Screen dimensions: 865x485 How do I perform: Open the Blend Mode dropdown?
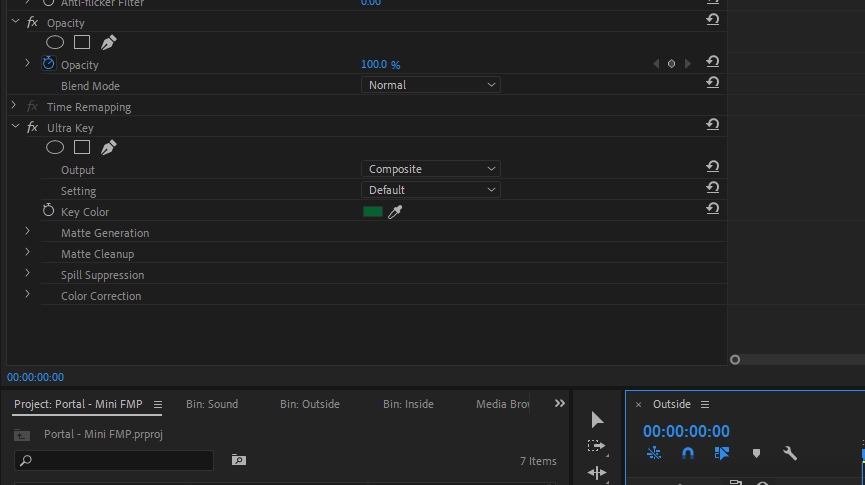pos(431,85)
